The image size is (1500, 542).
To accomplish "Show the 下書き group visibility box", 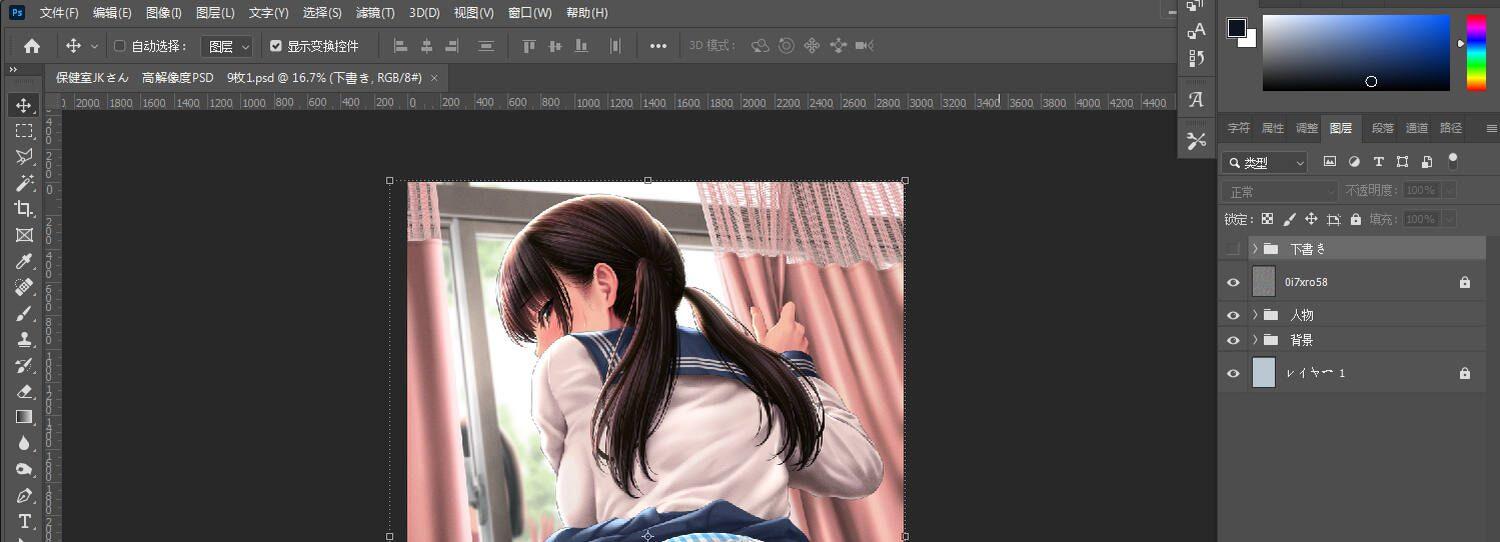I will (x=1233, y=248).
